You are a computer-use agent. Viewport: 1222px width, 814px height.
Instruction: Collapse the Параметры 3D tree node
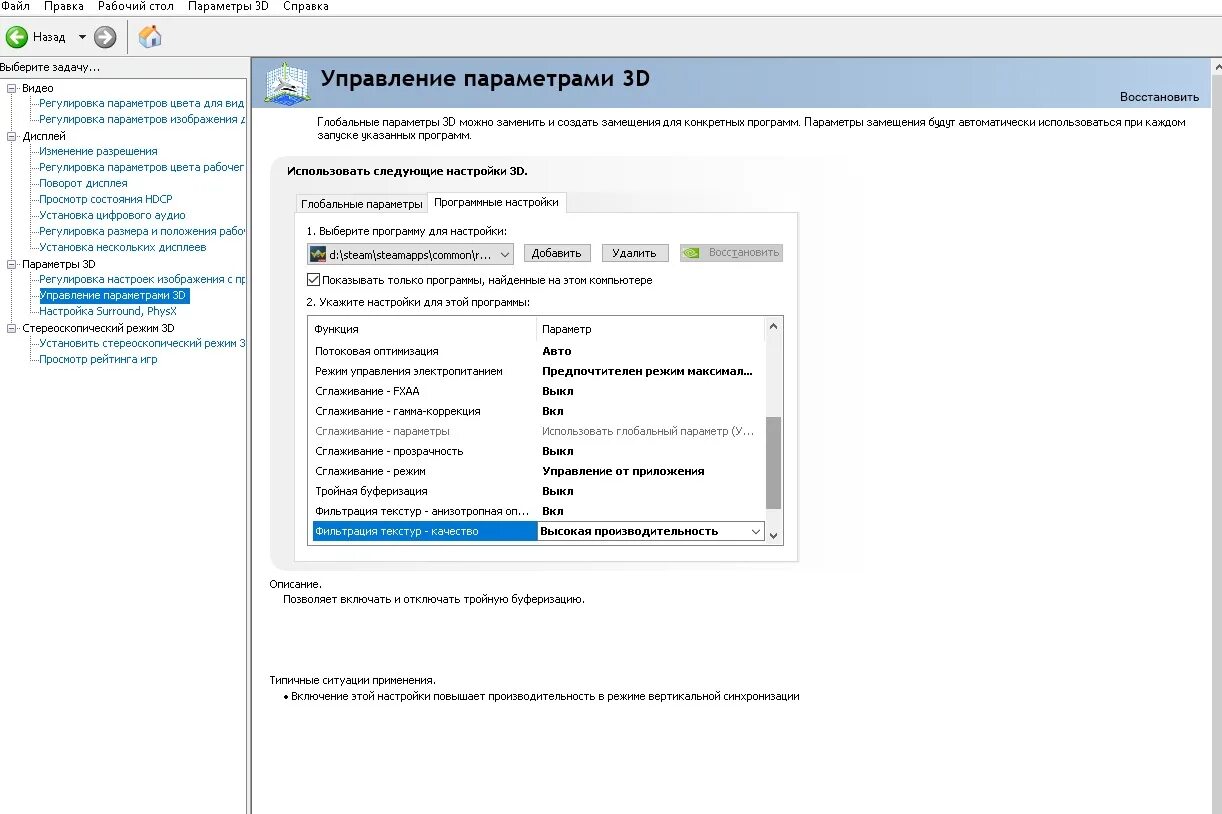12,264
